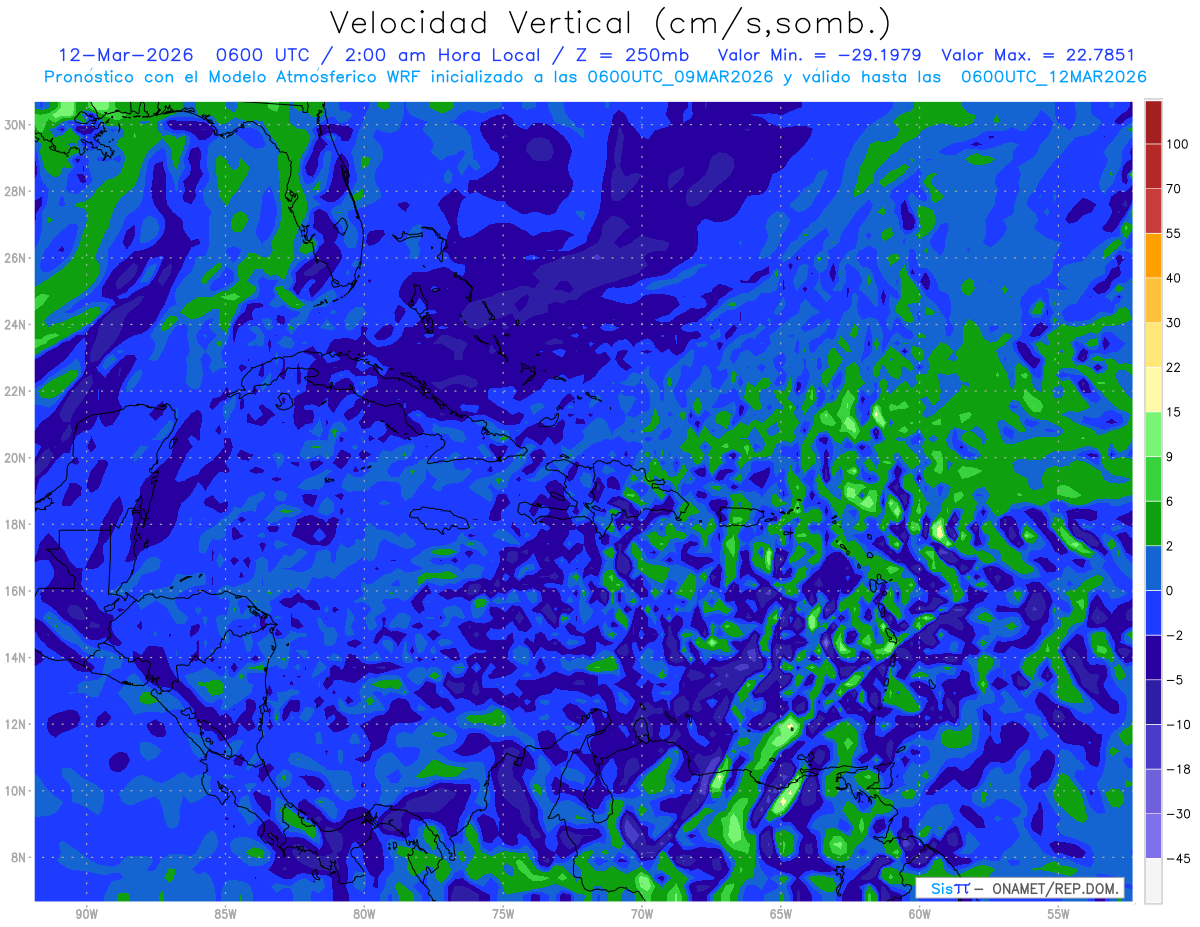Click the '75W' longitude label
This screenshot has width=1200, height=927.
pyautogui.click(x=503, y=914)
